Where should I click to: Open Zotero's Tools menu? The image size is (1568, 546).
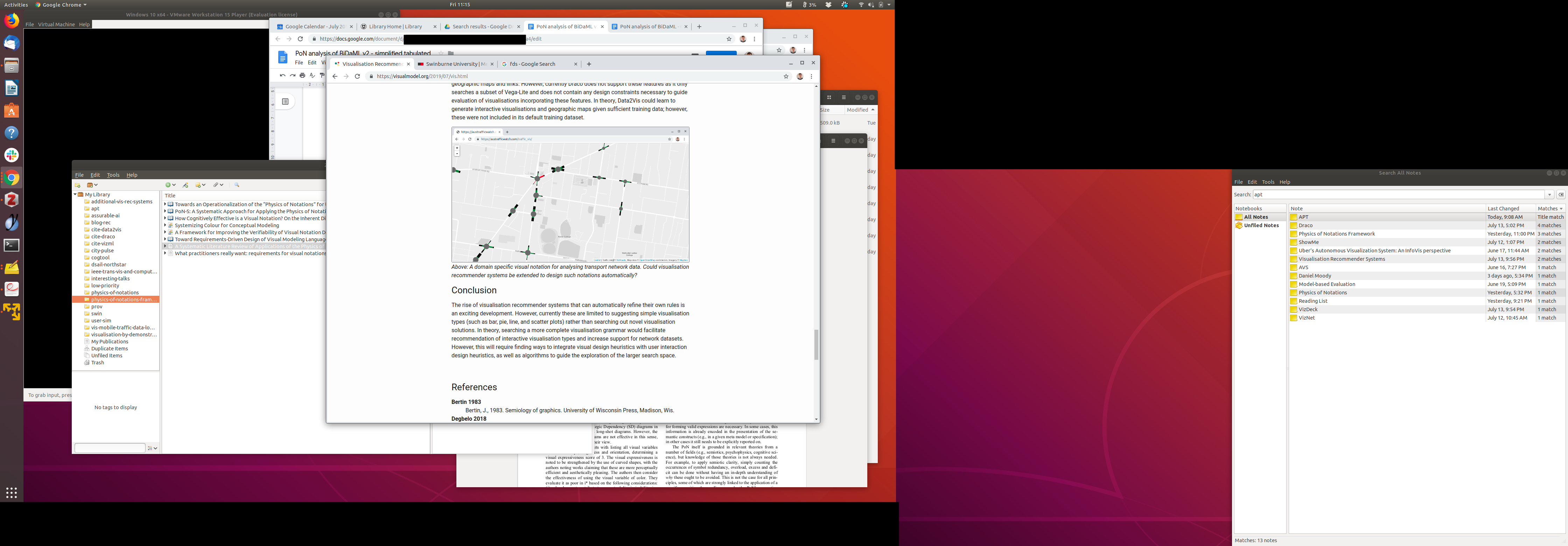pos(113,175)
